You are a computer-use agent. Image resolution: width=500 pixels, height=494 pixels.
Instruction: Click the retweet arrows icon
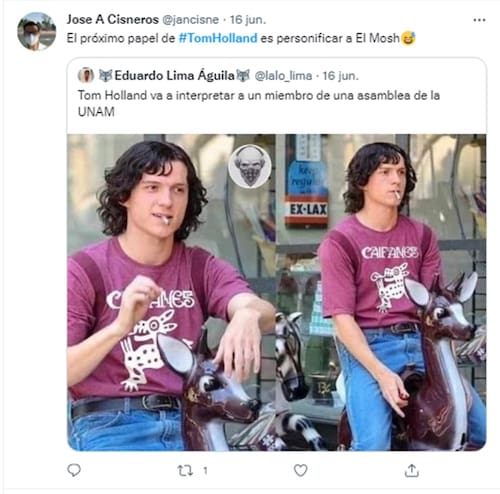(185, 471)
